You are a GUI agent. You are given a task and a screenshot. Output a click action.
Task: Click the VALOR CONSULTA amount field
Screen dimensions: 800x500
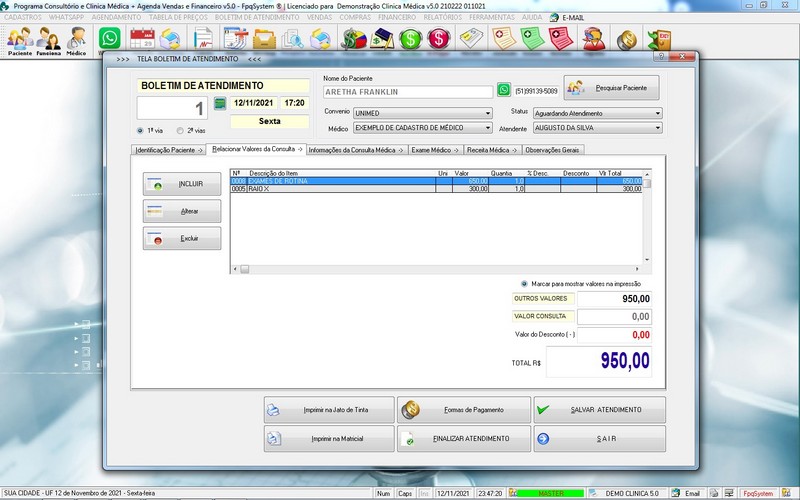(614, 316)
